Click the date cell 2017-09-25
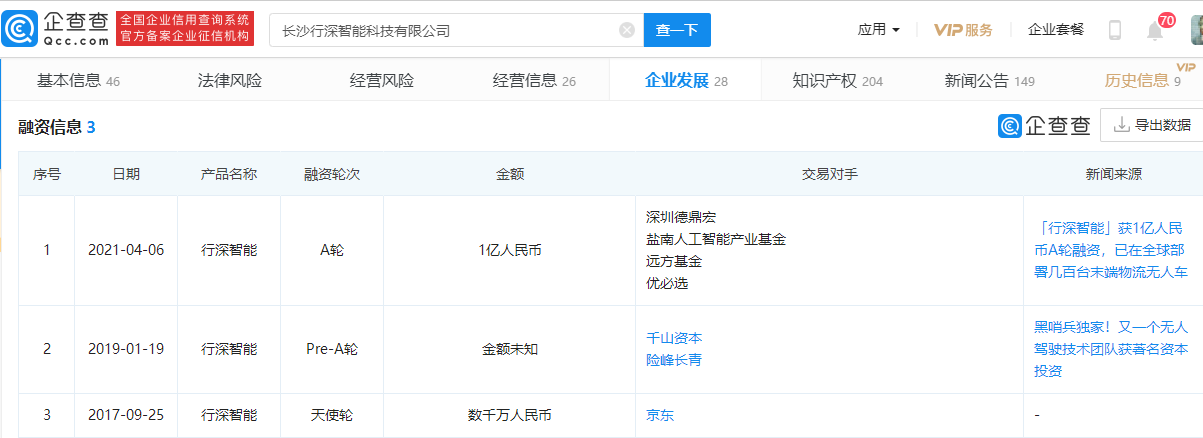Screen dimensions: 1203x438 click(126, 415)
